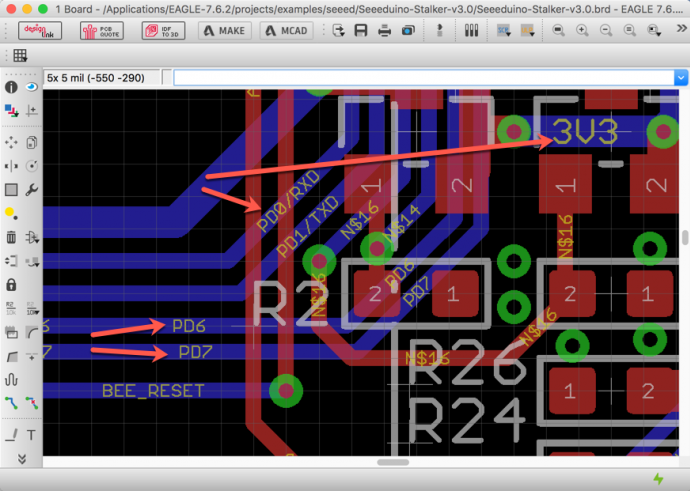The image size is (690, 491).
Task: Click the 3V3 net label
Action: pyautogui.click(x=585, y=132)
